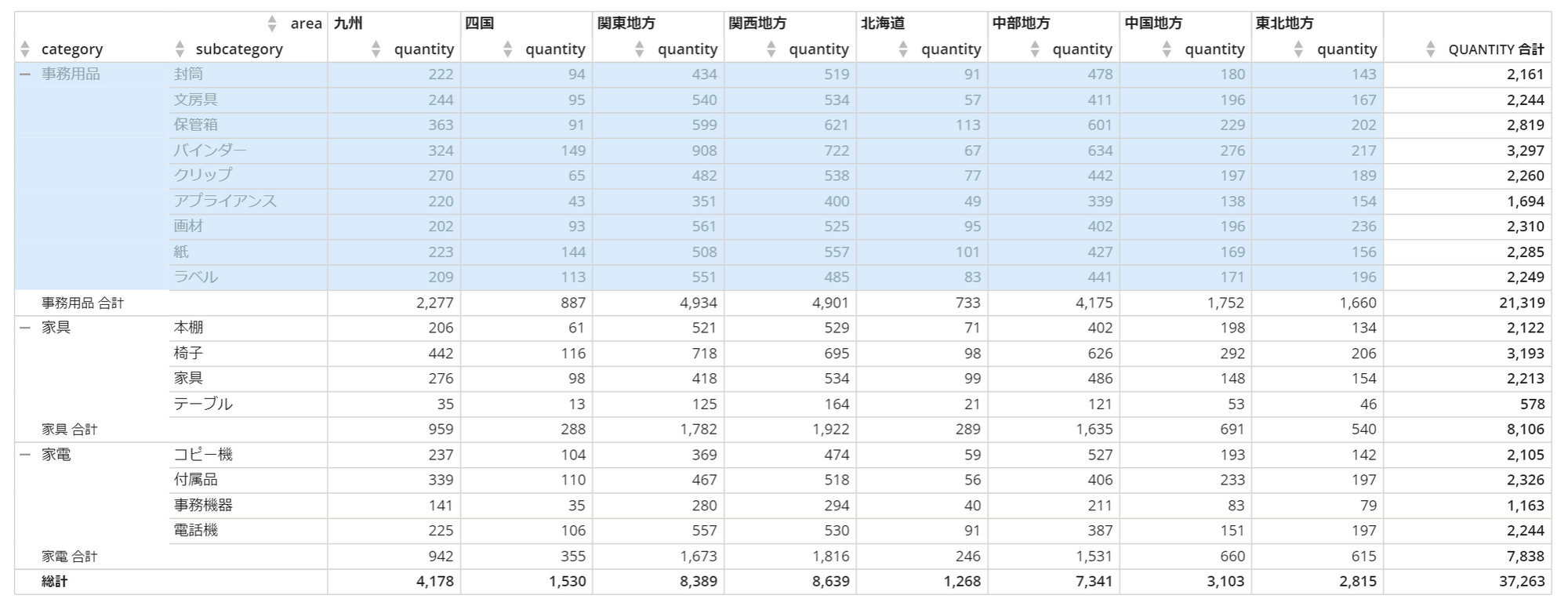Sort the subcategory column
The height and width of the screenshot is (606, 1568).
[x=180, y=49]
